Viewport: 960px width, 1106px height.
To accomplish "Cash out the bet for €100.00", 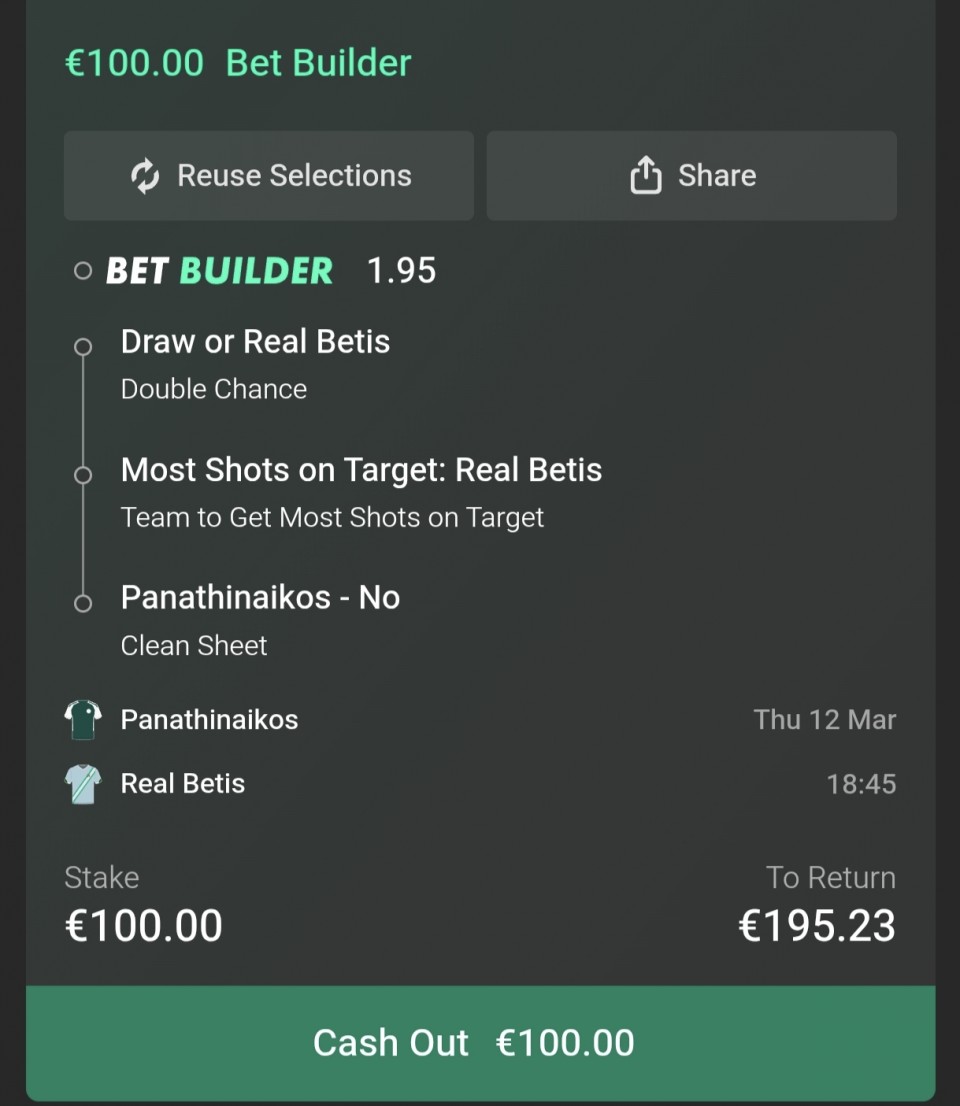I will pos(480,1043).
